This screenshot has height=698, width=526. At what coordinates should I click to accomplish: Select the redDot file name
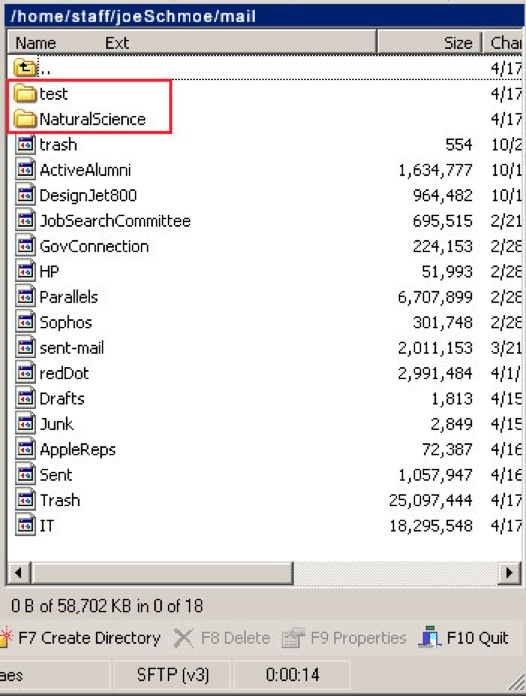click(x=64, y=373)
